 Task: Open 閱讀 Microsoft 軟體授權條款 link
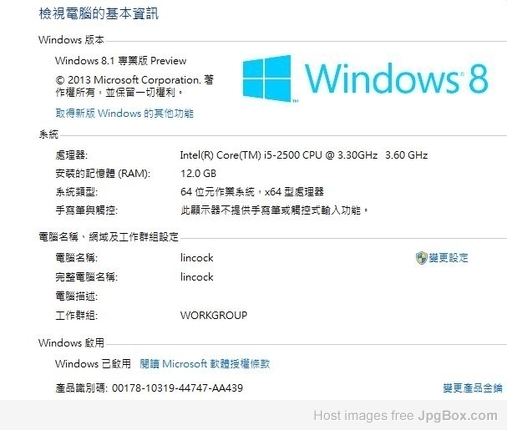(205, 364)
